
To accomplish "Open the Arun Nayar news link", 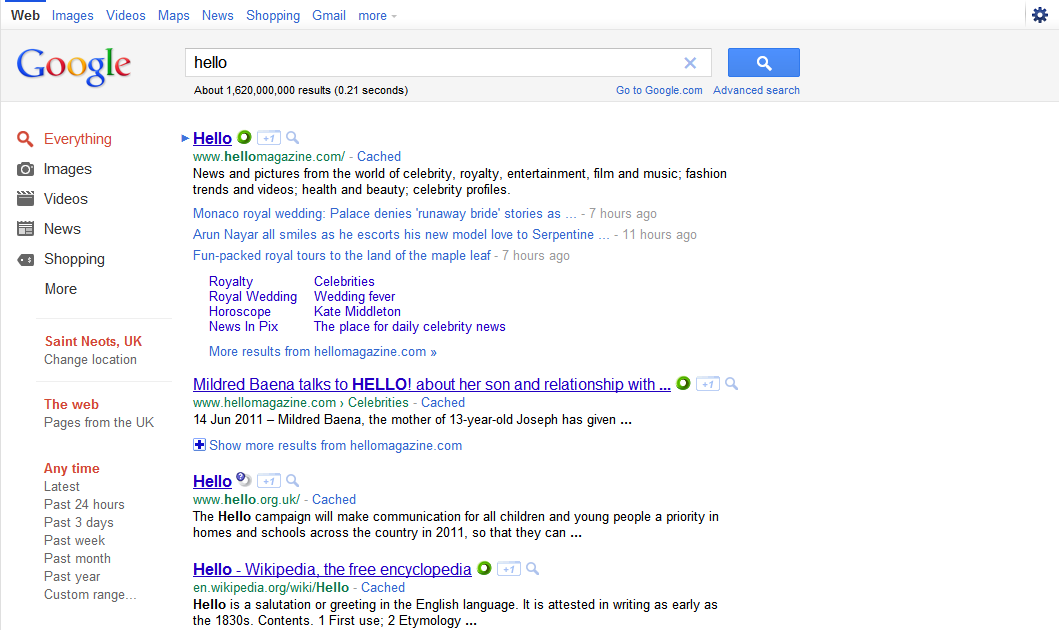I will [x=401, y=235].
